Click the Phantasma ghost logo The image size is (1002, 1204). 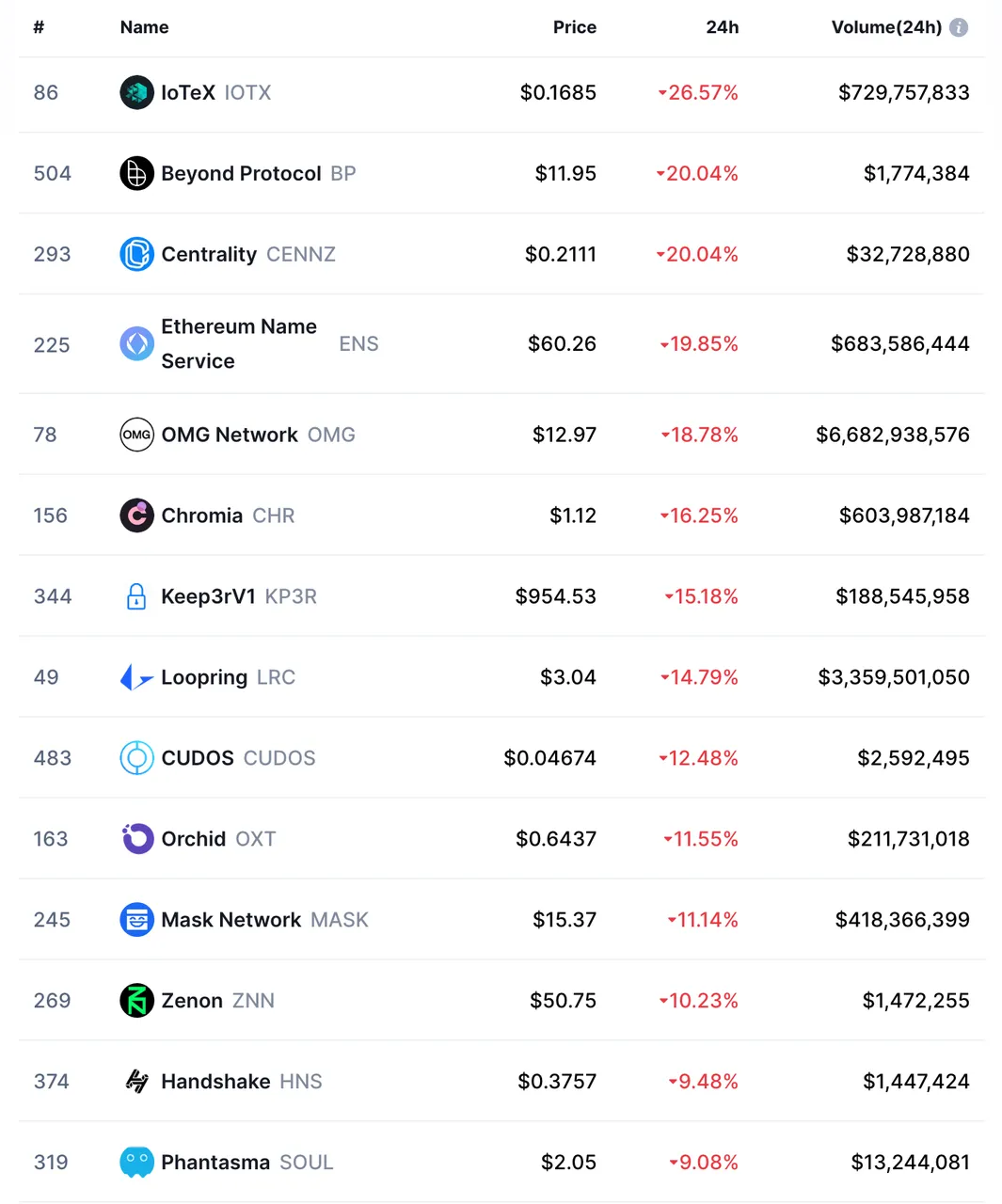tap(136, 1163)
